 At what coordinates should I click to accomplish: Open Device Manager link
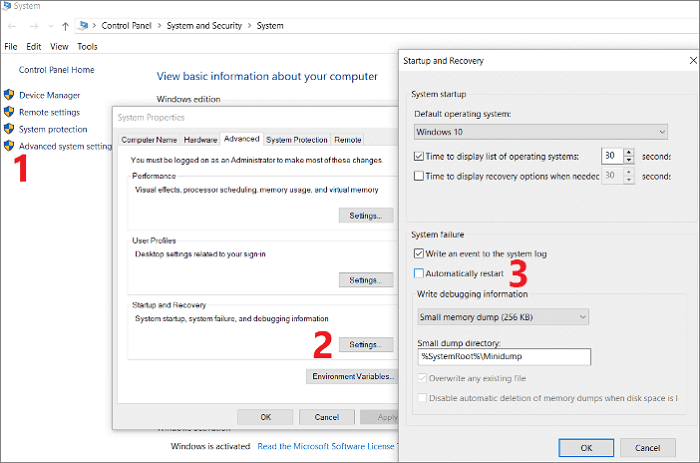click(50, 95)
